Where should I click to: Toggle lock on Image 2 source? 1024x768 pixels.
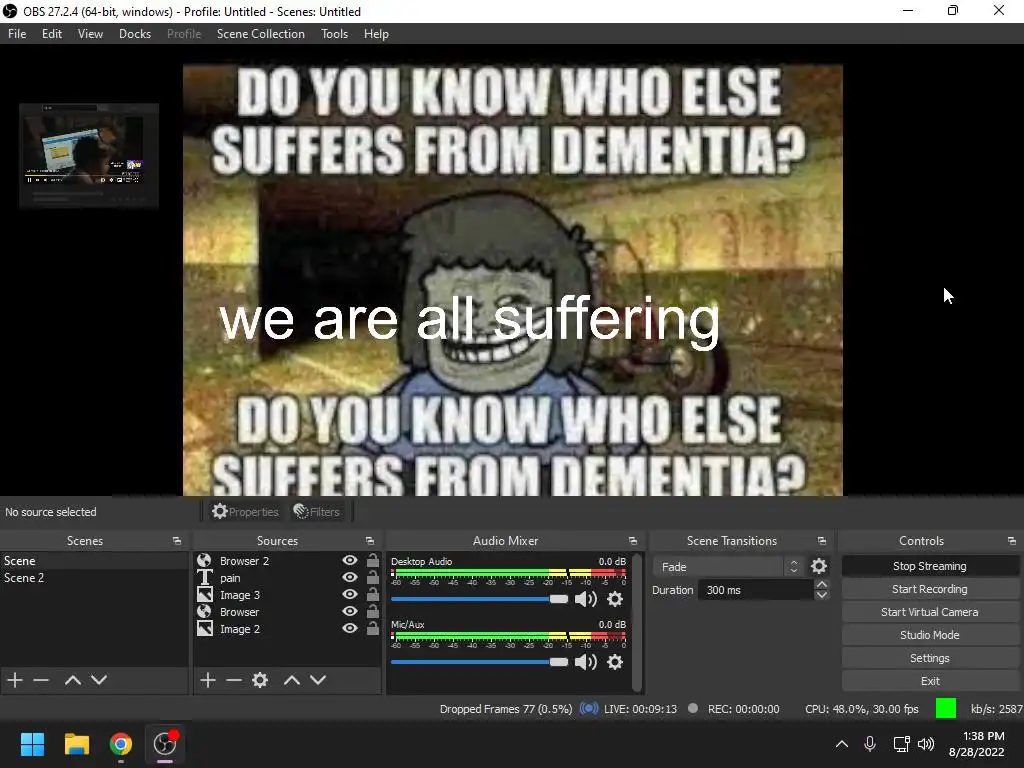point(372,628)
